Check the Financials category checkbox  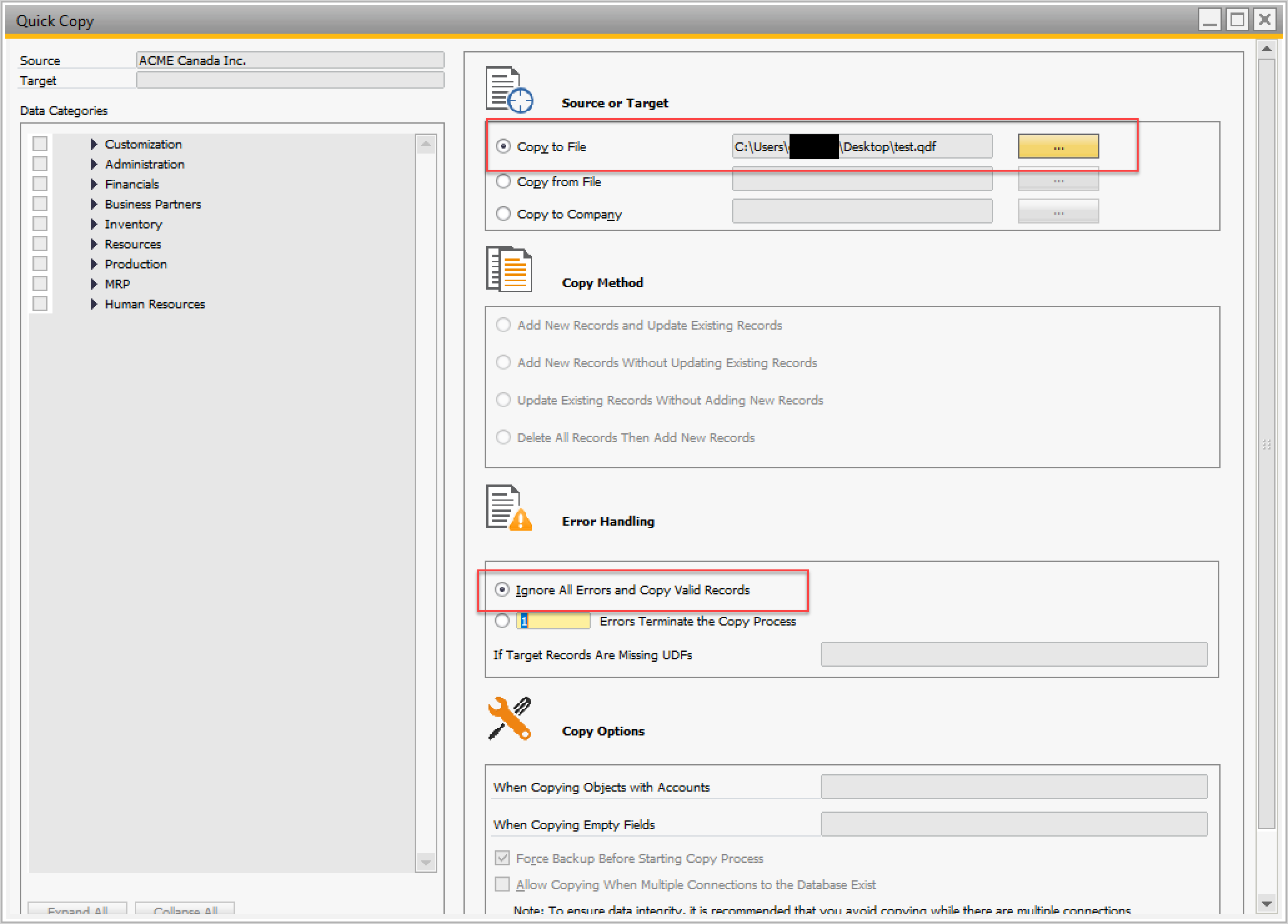click(40, 184)
